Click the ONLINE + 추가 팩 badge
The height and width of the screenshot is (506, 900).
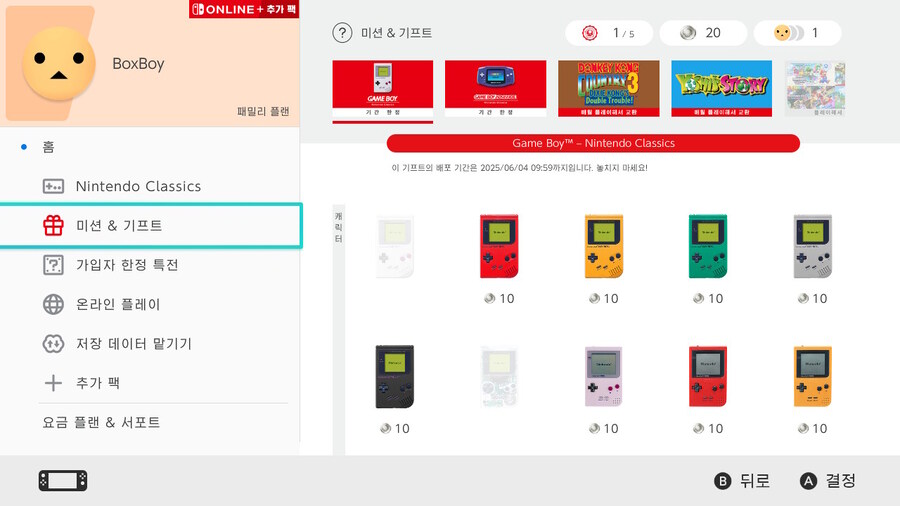tap(244, 9)
